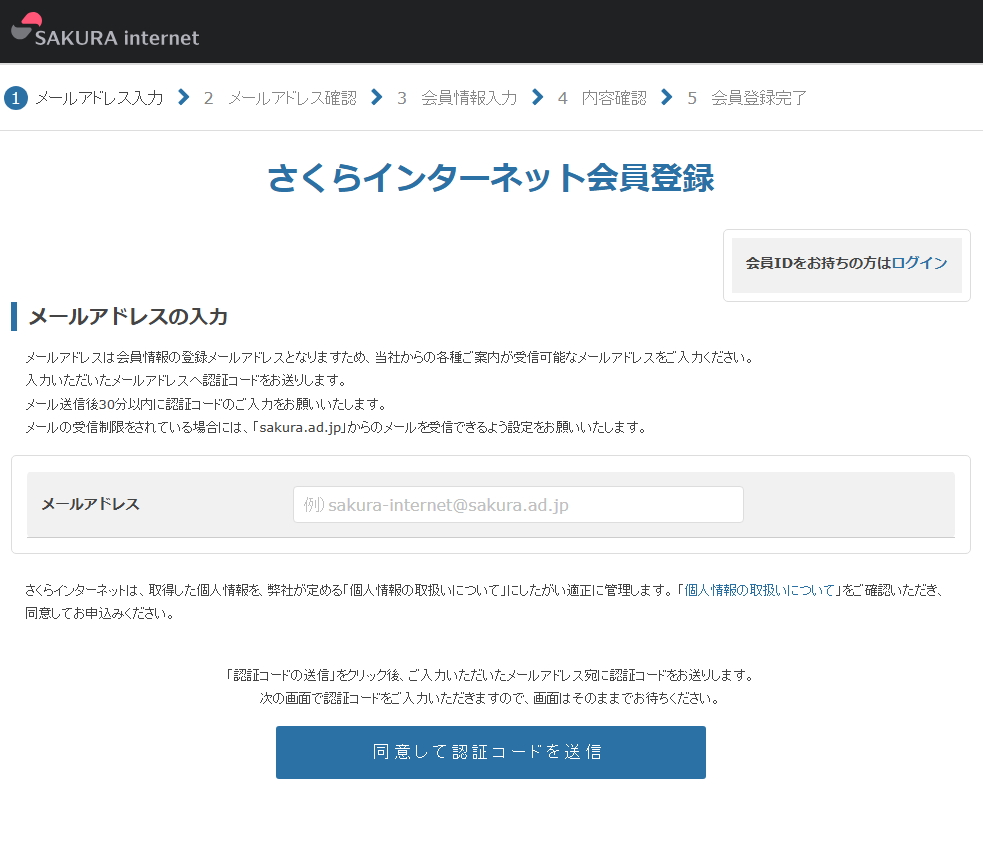The width and height of the screenshot is (983, 857).
Task: Focus the email address input field
Action: (518, 505)
